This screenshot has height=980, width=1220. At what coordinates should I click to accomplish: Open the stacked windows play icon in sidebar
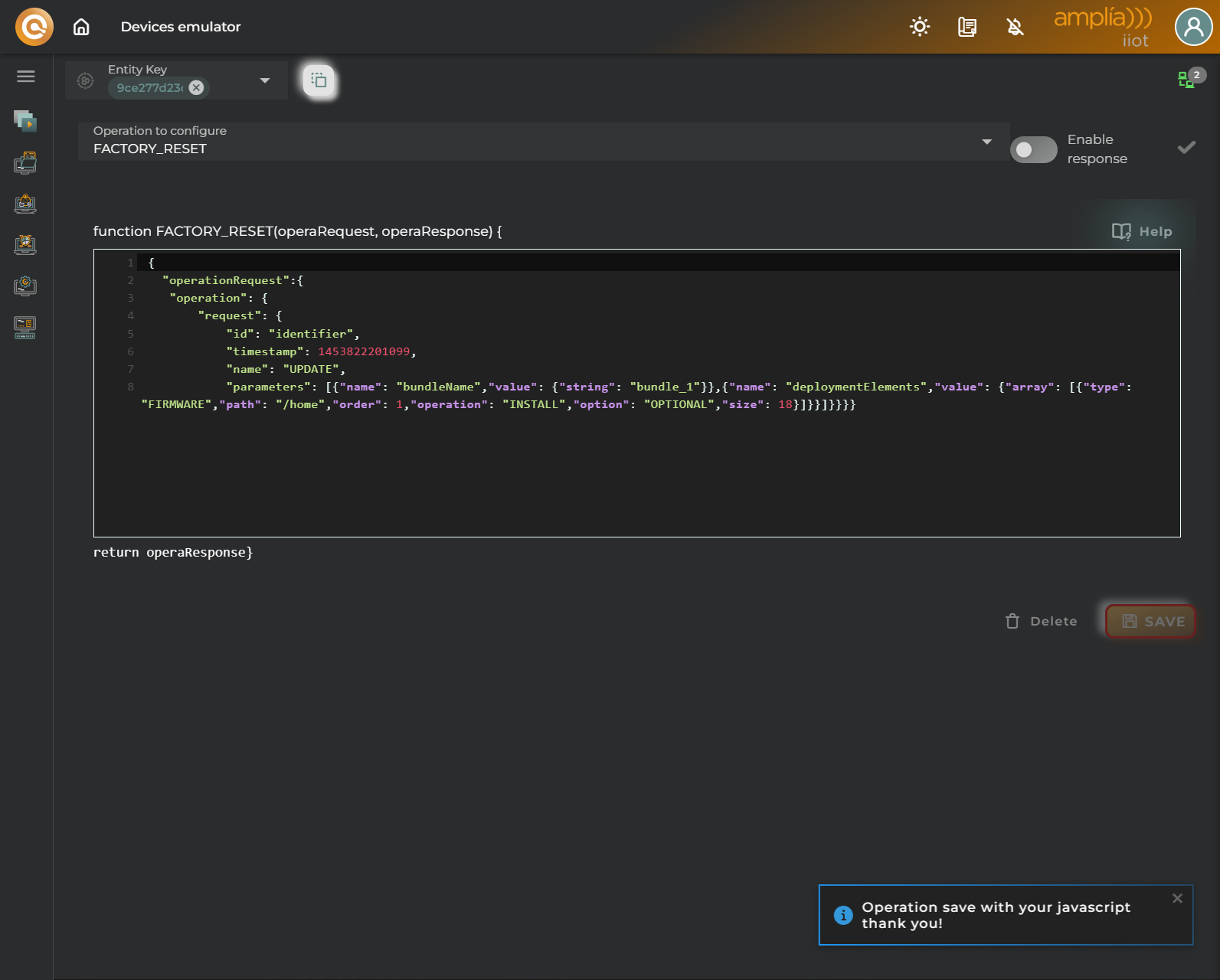(25, 120)
